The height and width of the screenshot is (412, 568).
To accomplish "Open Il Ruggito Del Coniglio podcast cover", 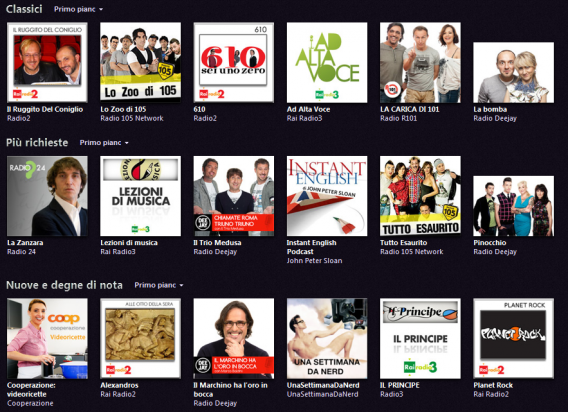I will (47, 62).
